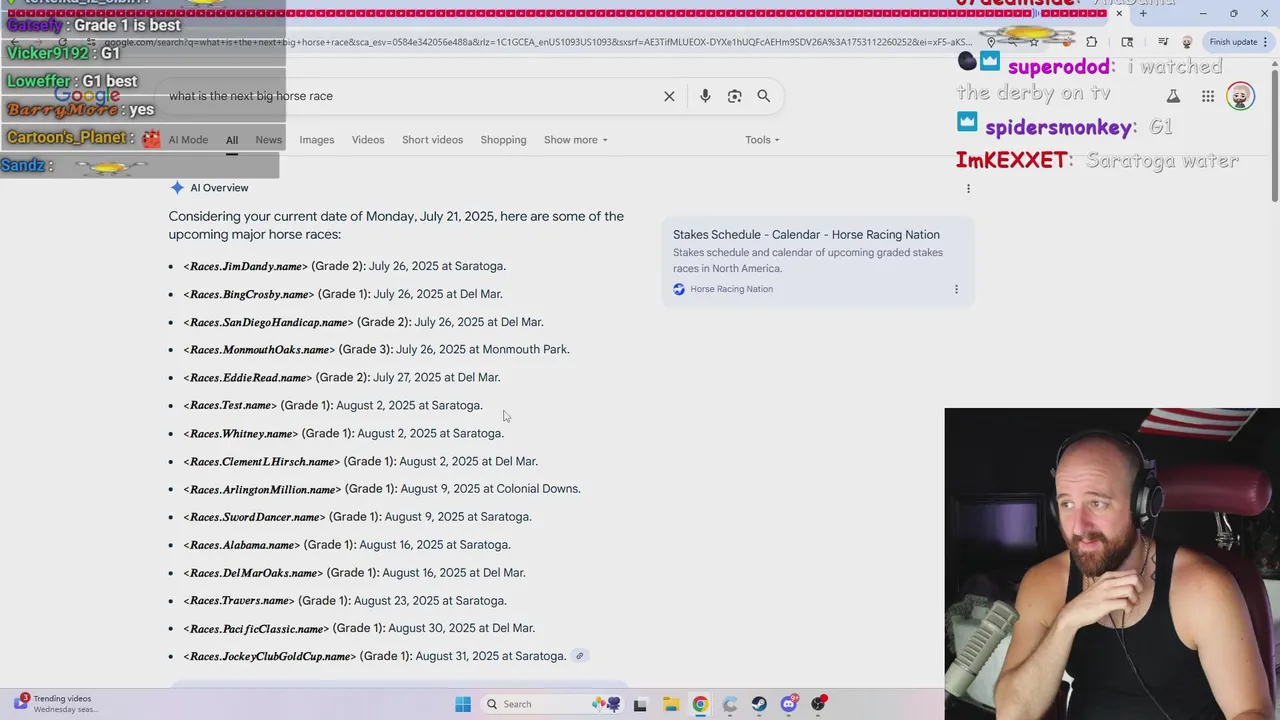Open AI Overview three-dot options menu
1280x720 pixels.
968,188
